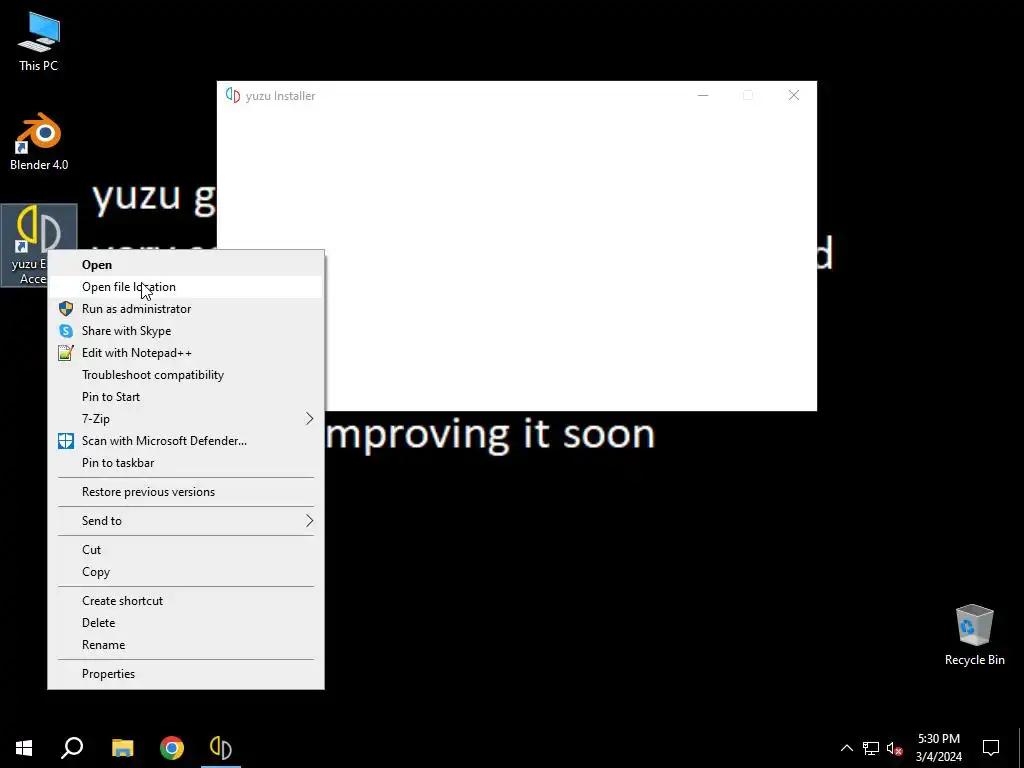Select Create shortcut

tap(185, 601)
